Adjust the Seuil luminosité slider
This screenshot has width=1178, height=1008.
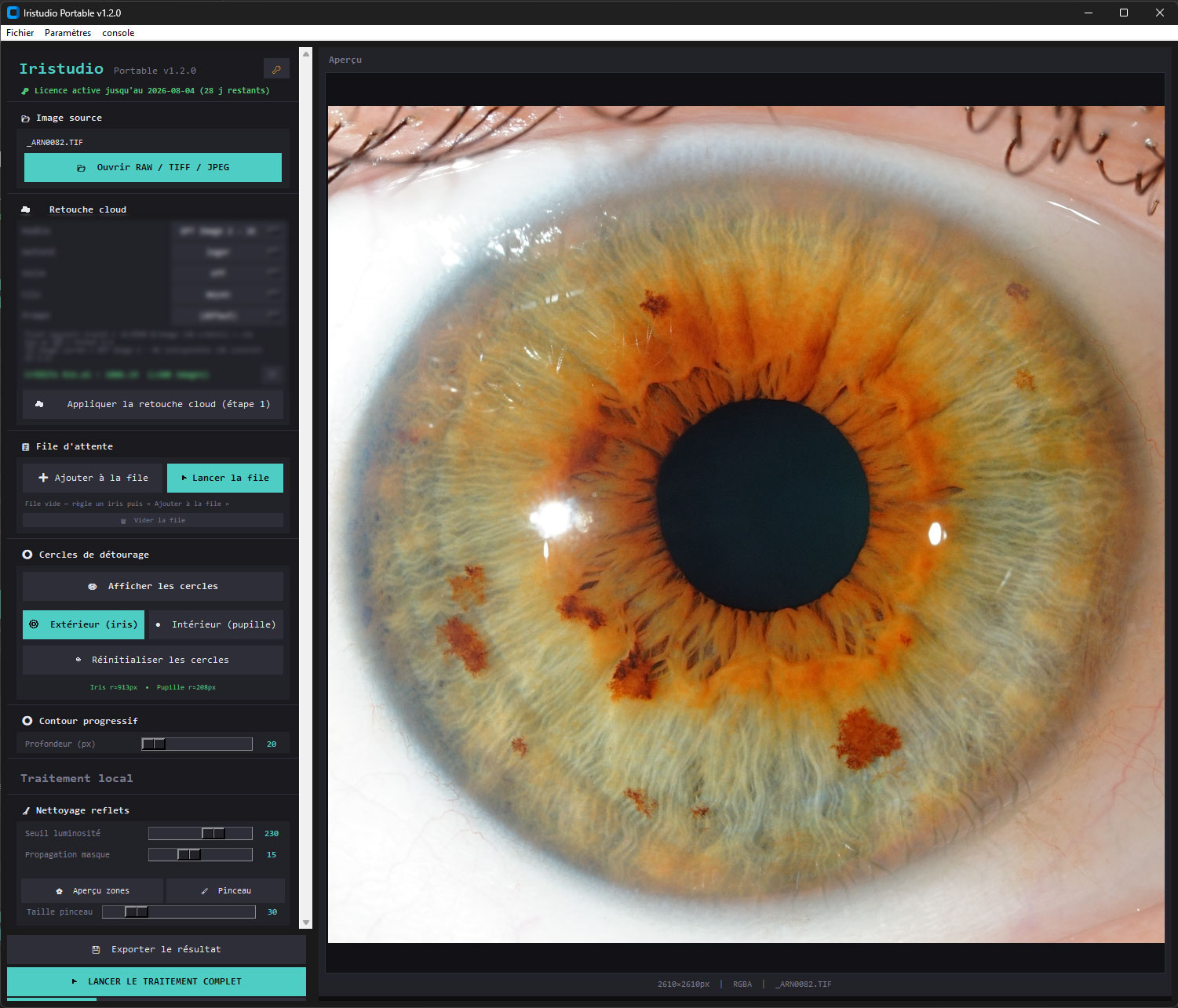[200, 833]
